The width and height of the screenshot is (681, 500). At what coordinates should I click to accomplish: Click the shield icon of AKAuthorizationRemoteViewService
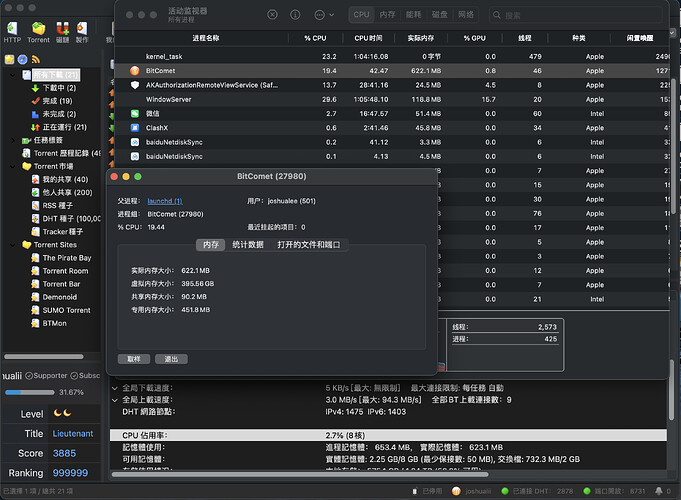pyautogui.click(x=135, y=85)
